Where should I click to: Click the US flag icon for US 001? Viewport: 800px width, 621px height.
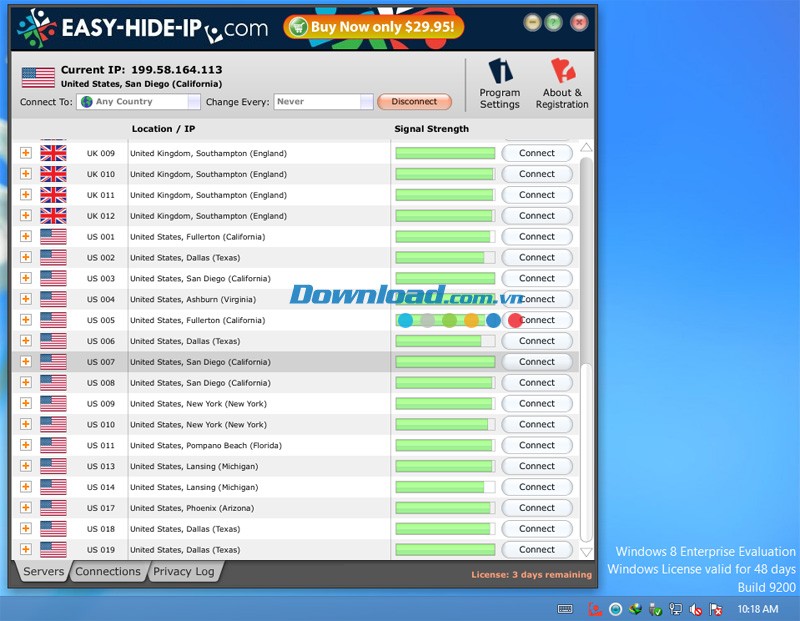point(52,237)
